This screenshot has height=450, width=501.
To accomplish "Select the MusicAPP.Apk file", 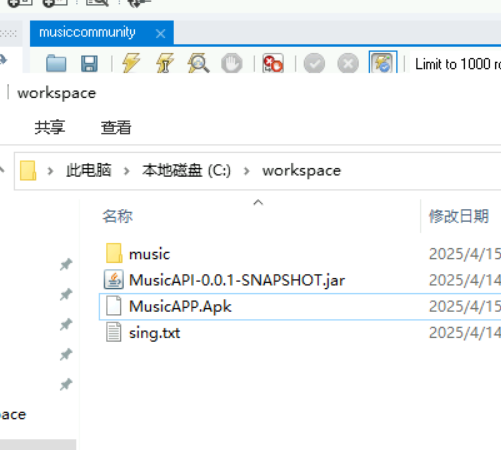I will 180,307.
